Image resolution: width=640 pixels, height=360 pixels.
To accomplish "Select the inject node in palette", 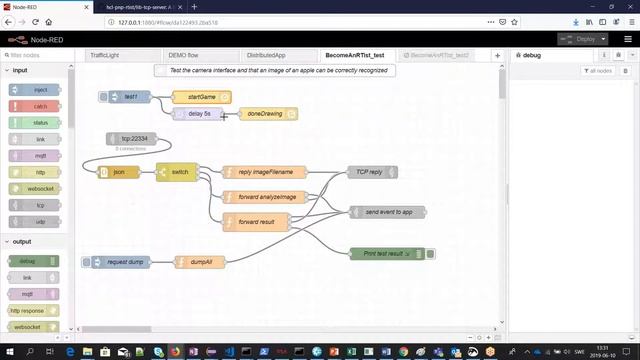I will pyautogui.click(x=34, y=90).
